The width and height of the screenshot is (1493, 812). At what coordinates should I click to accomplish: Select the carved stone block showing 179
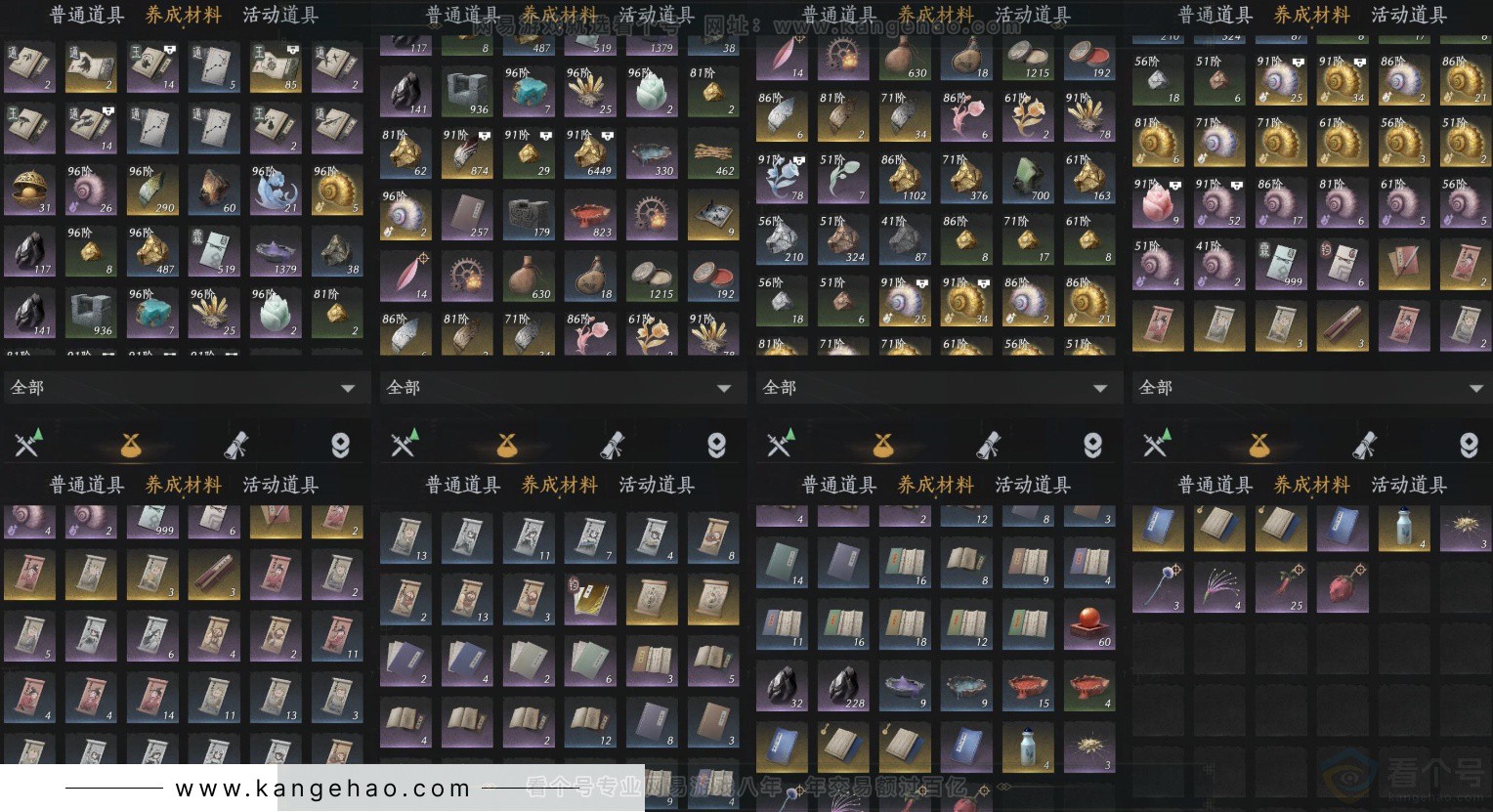[x=529, y=215]
